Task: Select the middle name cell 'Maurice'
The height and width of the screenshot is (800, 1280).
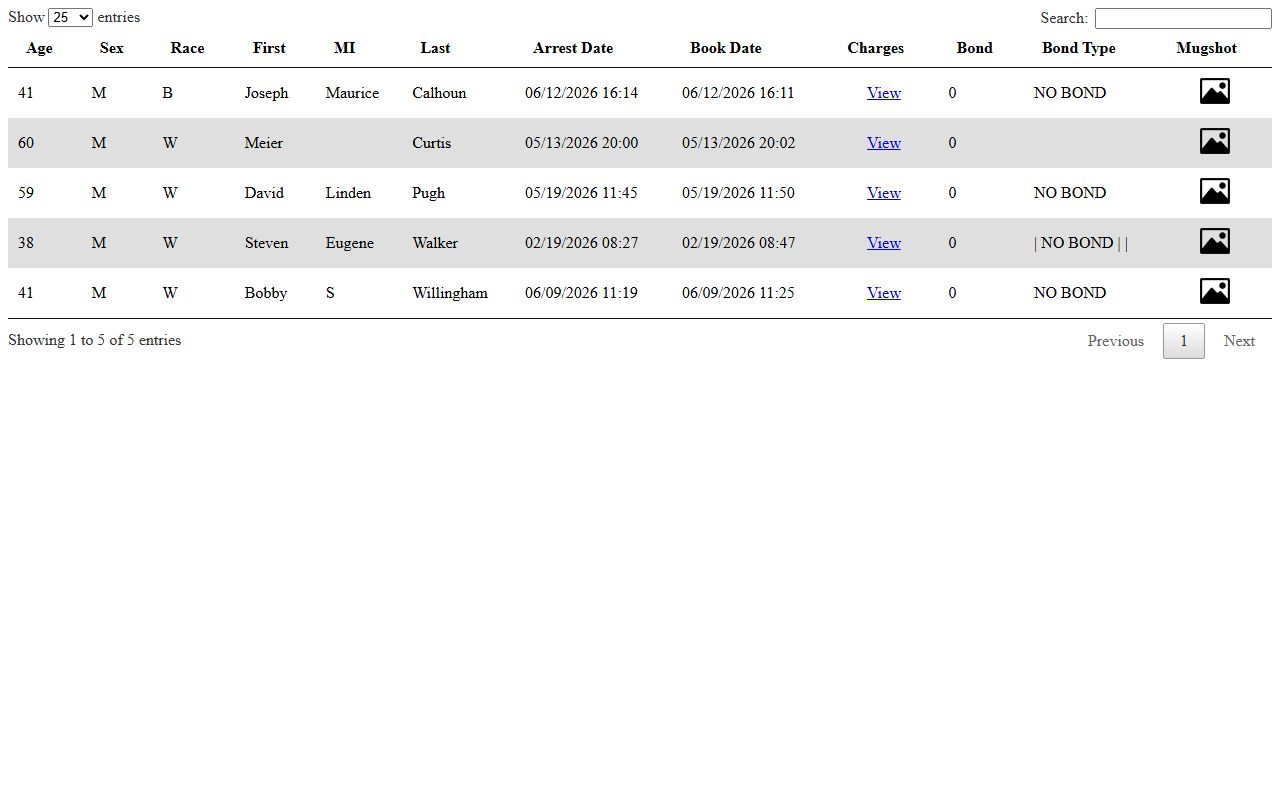Action: (352, 93)
